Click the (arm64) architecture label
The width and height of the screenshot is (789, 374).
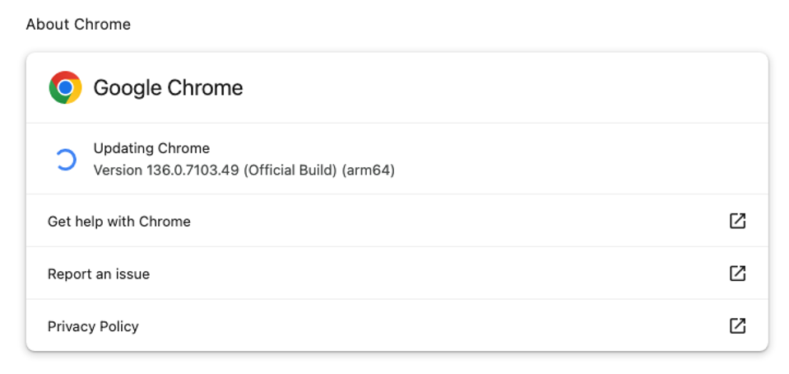368,171
